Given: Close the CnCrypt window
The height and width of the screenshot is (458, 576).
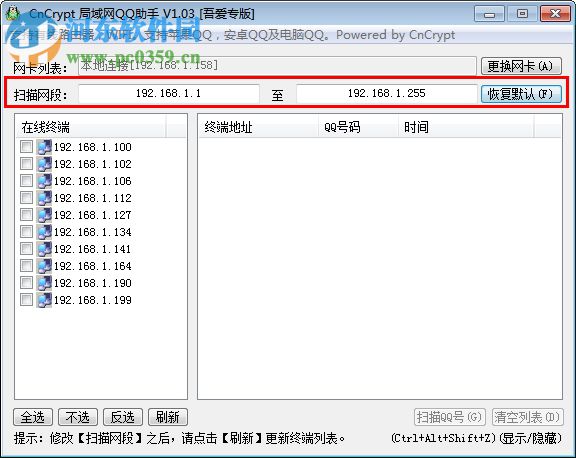Looking at the screenshot, I should 555,14.
